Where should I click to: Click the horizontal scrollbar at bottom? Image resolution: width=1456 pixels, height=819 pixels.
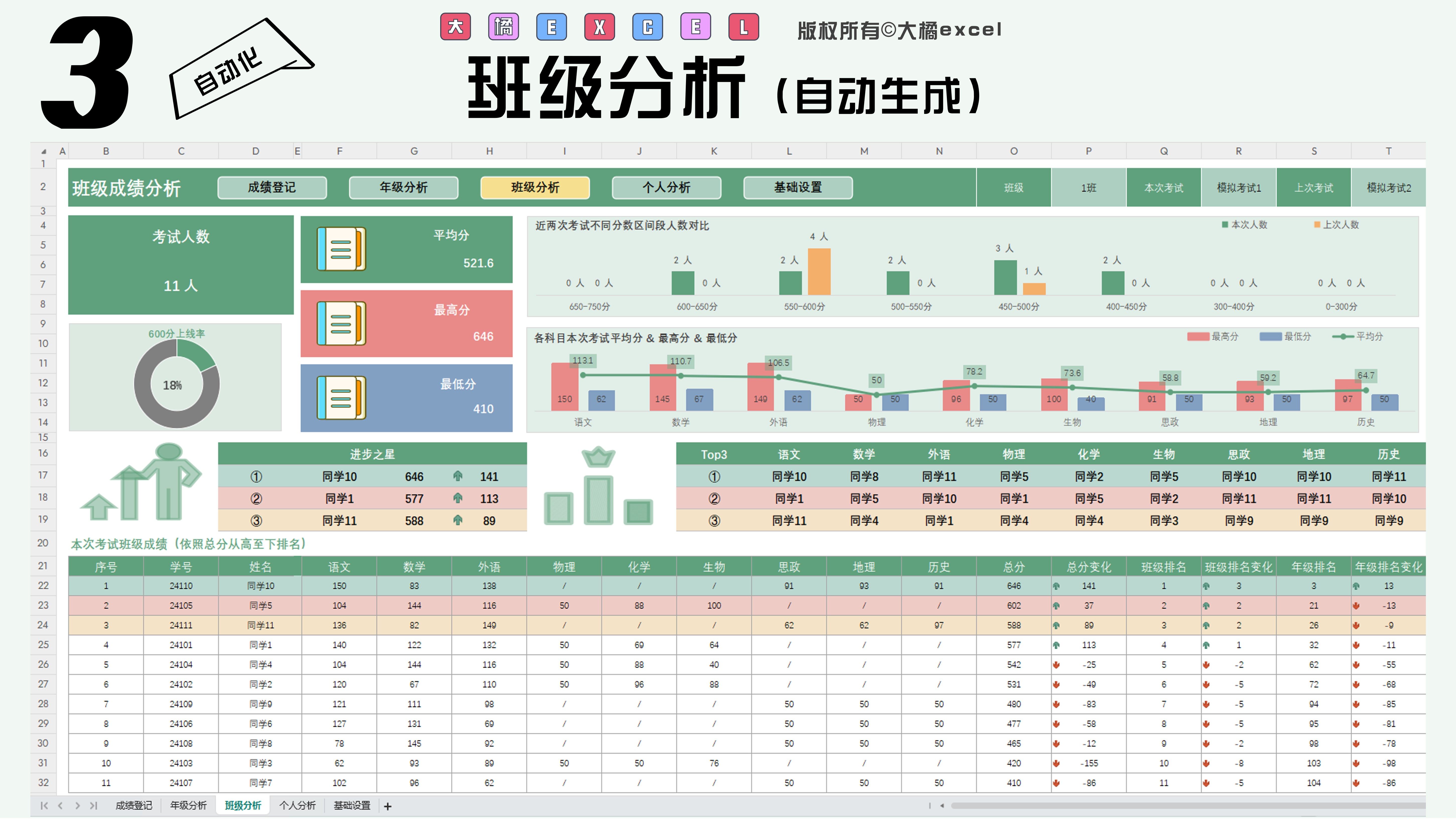coord(1187,805)
